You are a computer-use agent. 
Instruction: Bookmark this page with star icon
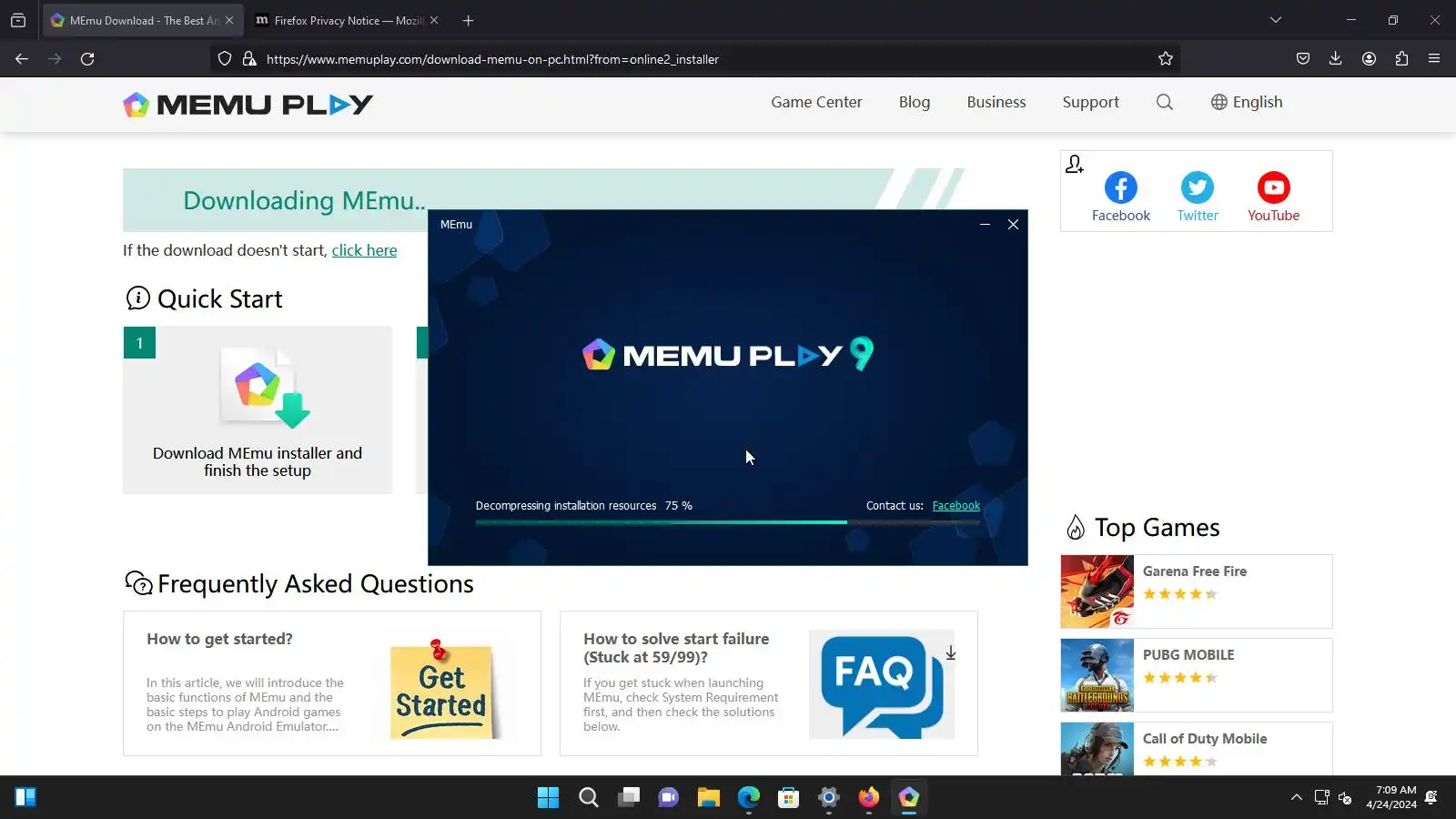click(x=1166, y=59)
